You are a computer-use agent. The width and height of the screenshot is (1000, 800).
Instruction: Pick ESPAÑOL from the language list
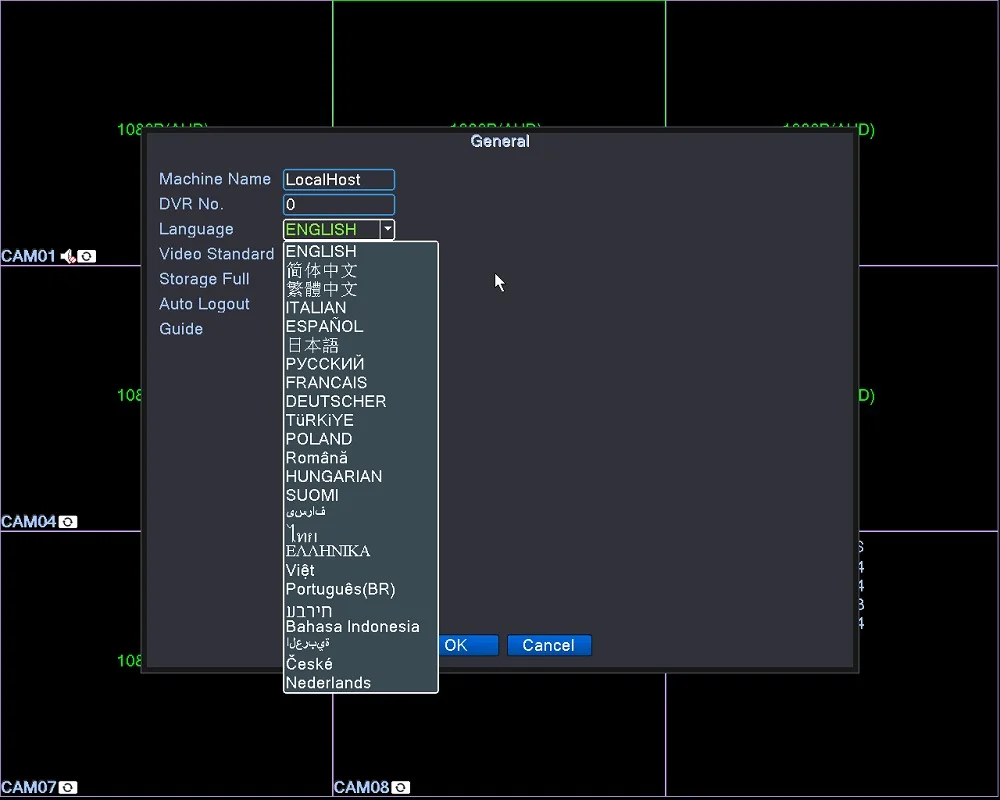point(360,327)
